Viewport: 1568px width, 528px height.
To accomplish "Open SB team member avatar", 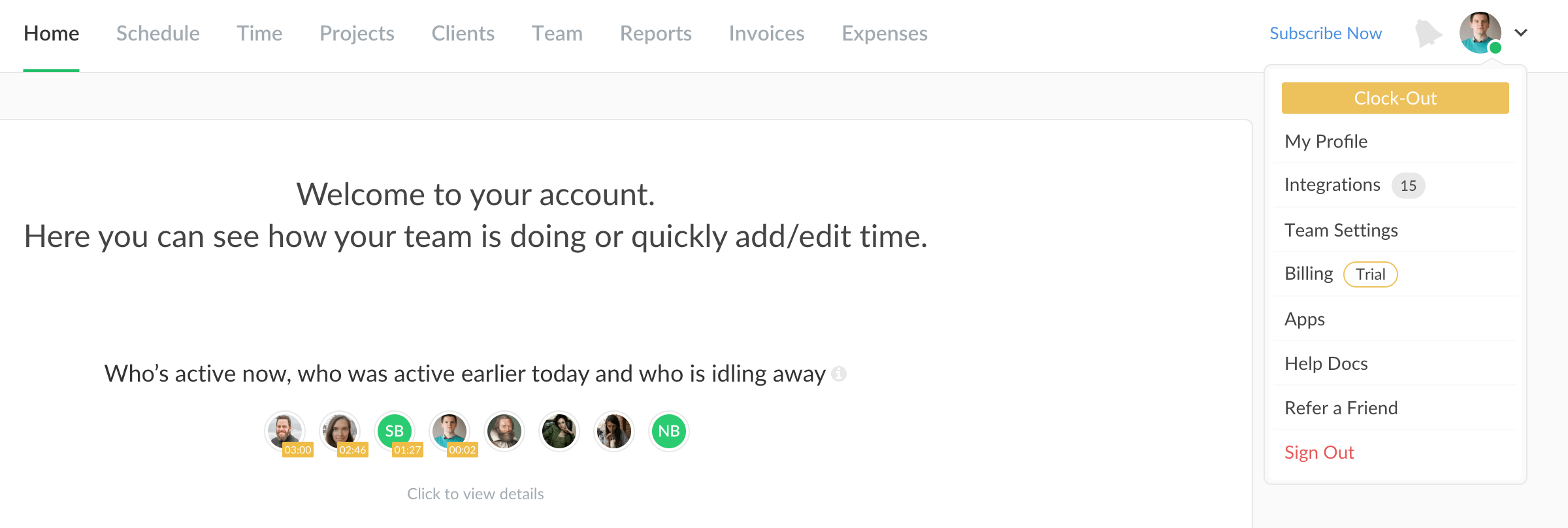I will tap(395, 431).
